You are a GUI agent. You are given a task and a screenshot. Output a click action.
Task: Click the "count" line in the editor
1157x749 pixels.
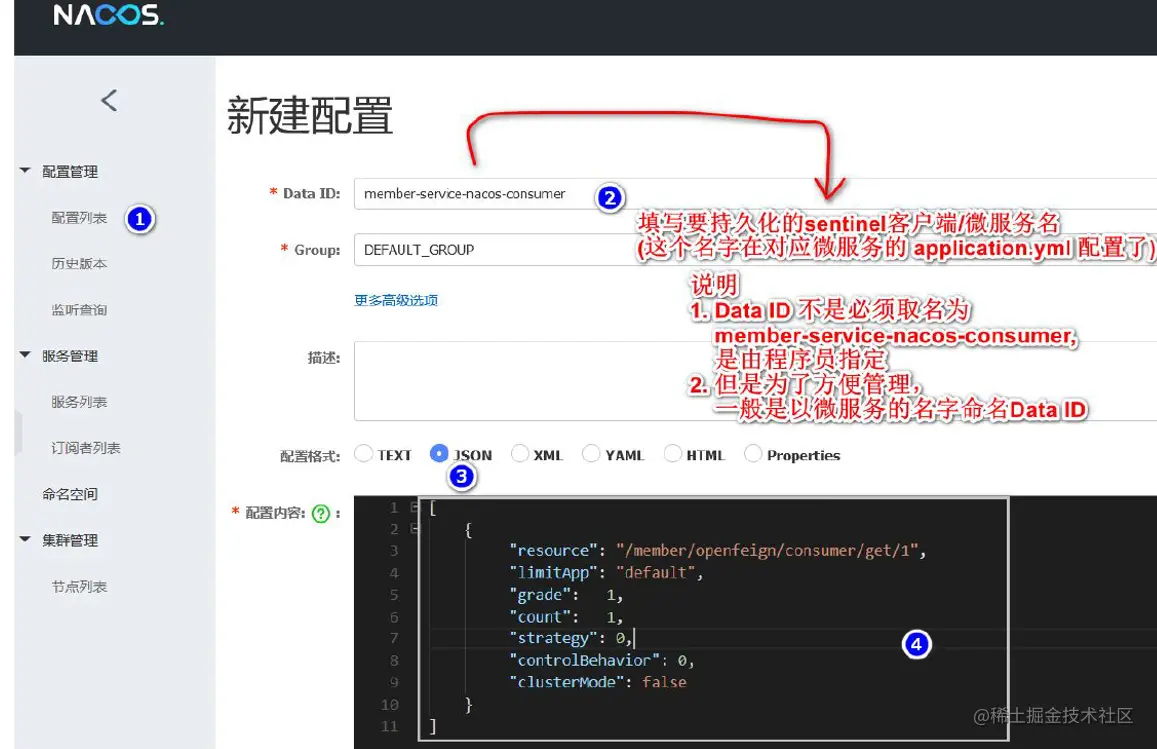click(x=567, y=617)
